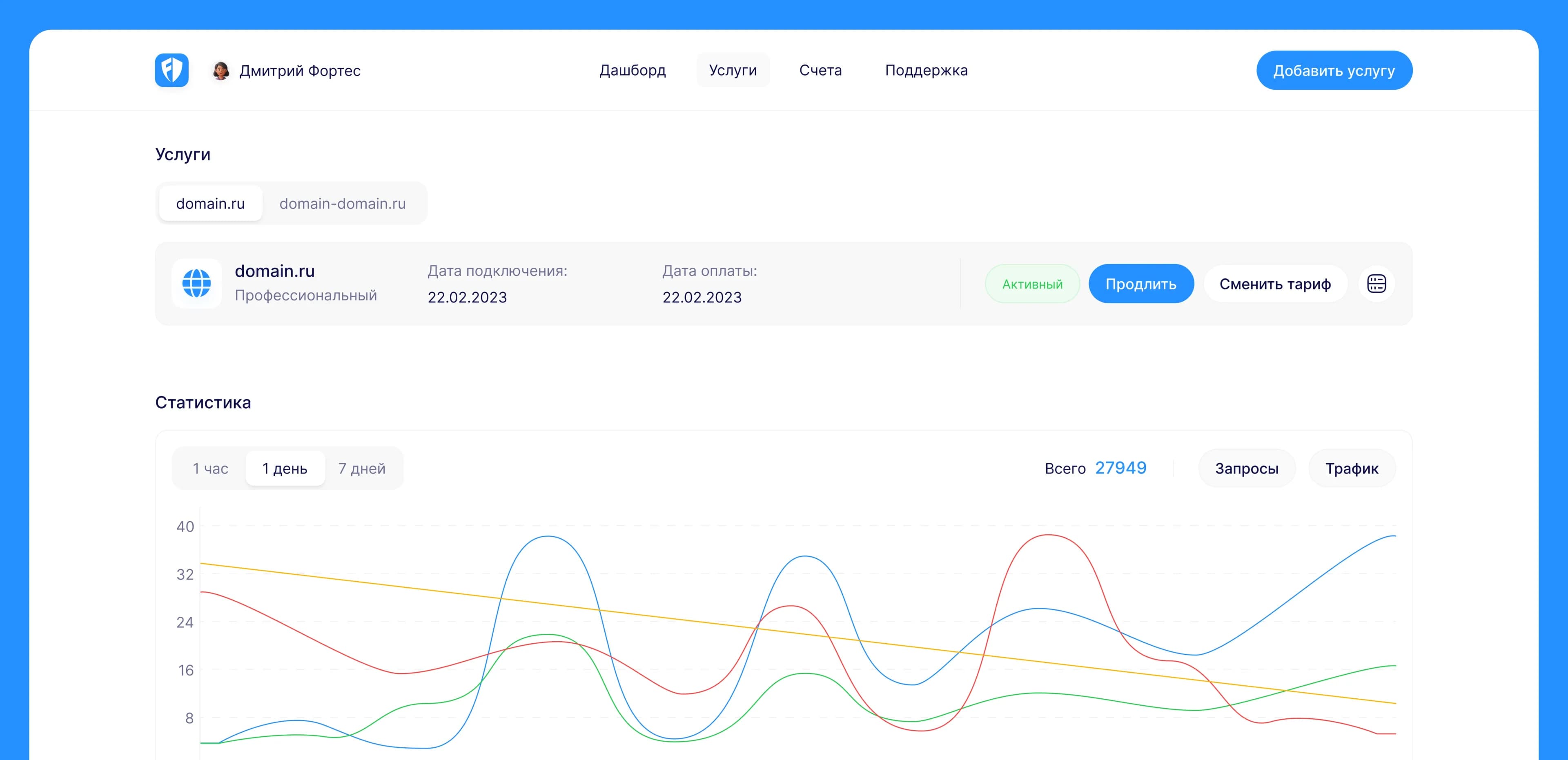Click the Услуги page heading

coord(183,155)
